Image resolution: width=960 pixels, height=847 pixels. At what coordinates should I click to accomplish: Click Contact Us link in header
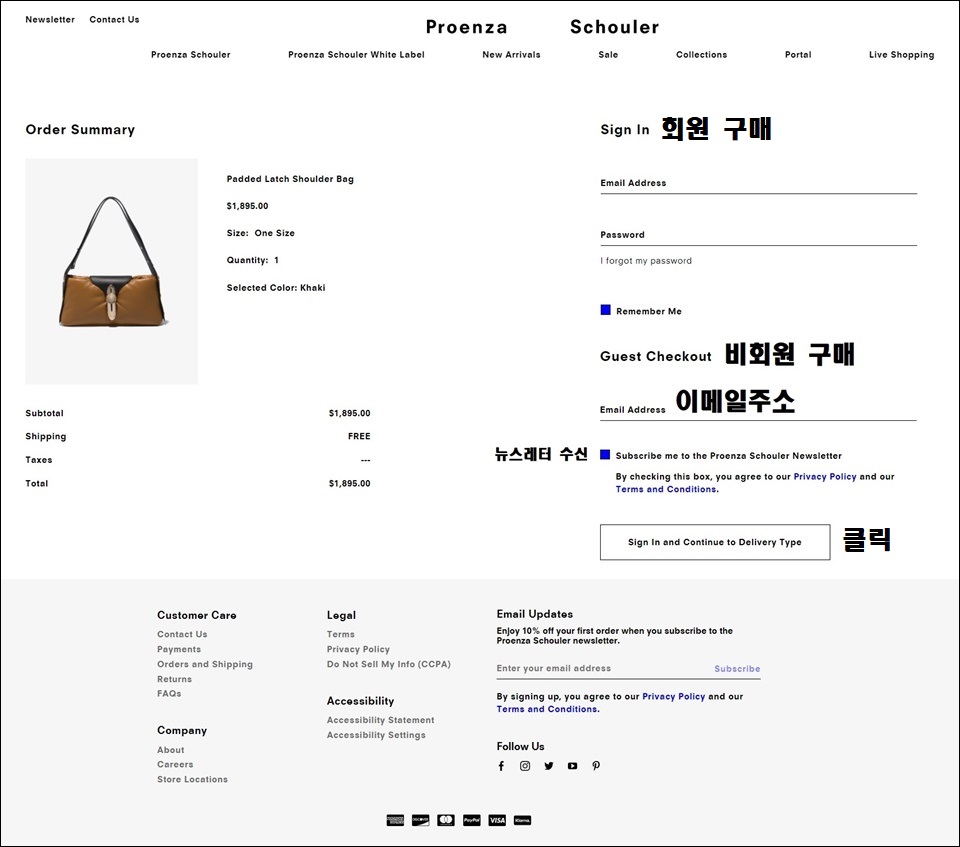pyautogui.click(x=114, y=20)
